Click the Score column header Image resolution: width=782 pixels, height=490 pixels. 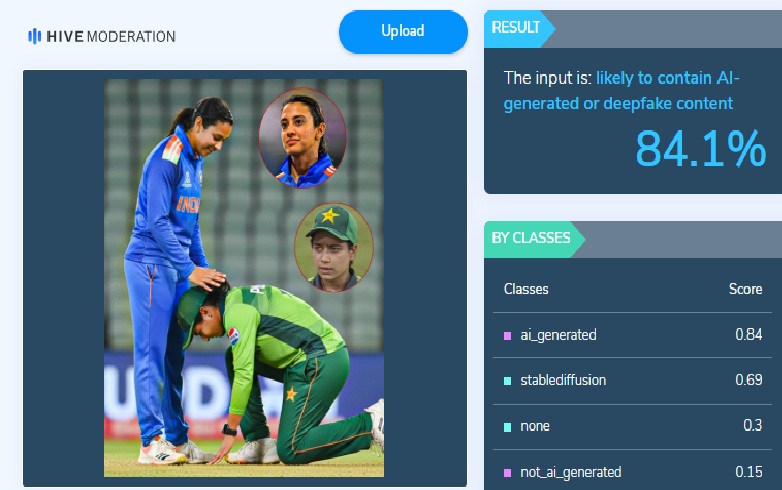pyautogui.click(x=745, y=289)
